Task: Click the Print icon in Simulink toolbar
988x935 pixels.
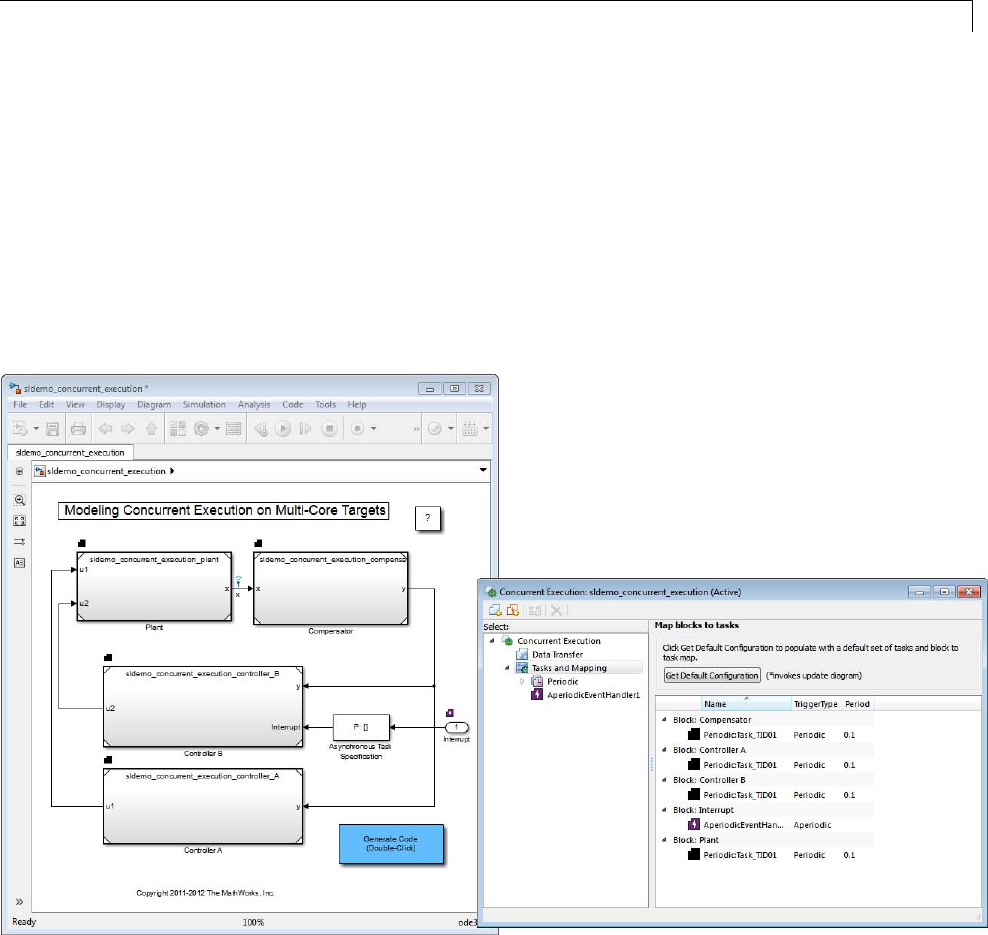Action: point(78,429)
